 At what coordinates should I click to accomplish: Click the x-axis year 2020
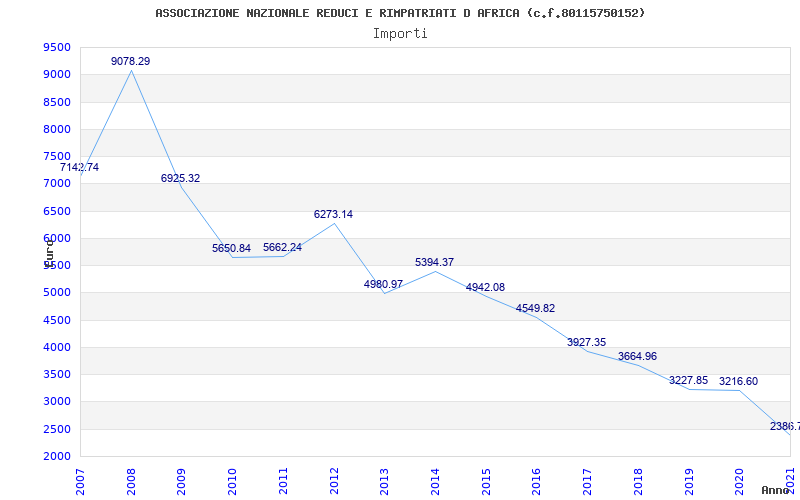pos(739,481)
